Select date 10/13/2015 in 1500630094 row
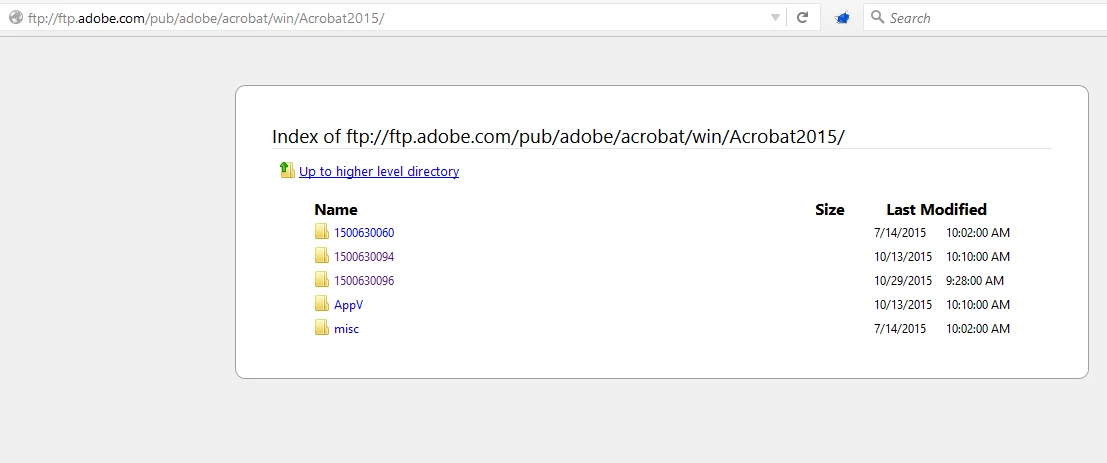Image resolution: width=1107 pixels, height=463 pixels. click(902, 257)
